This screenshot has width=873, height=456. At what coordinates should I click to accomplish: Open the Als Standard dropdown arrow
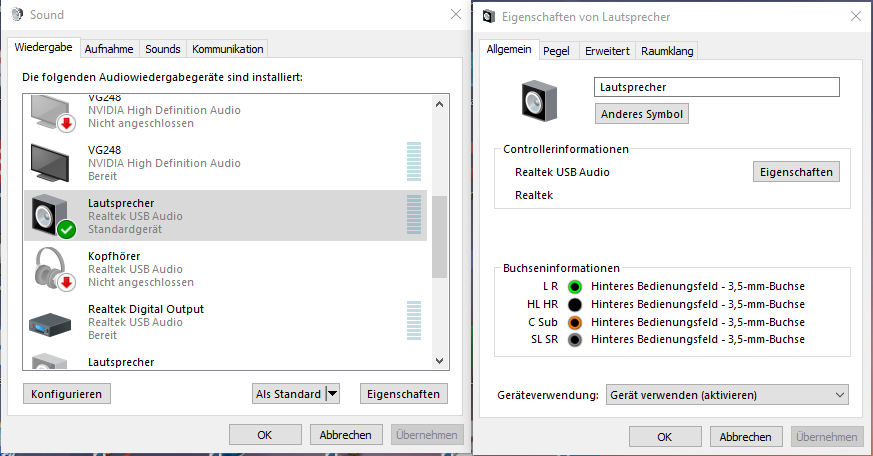(332, 394)
